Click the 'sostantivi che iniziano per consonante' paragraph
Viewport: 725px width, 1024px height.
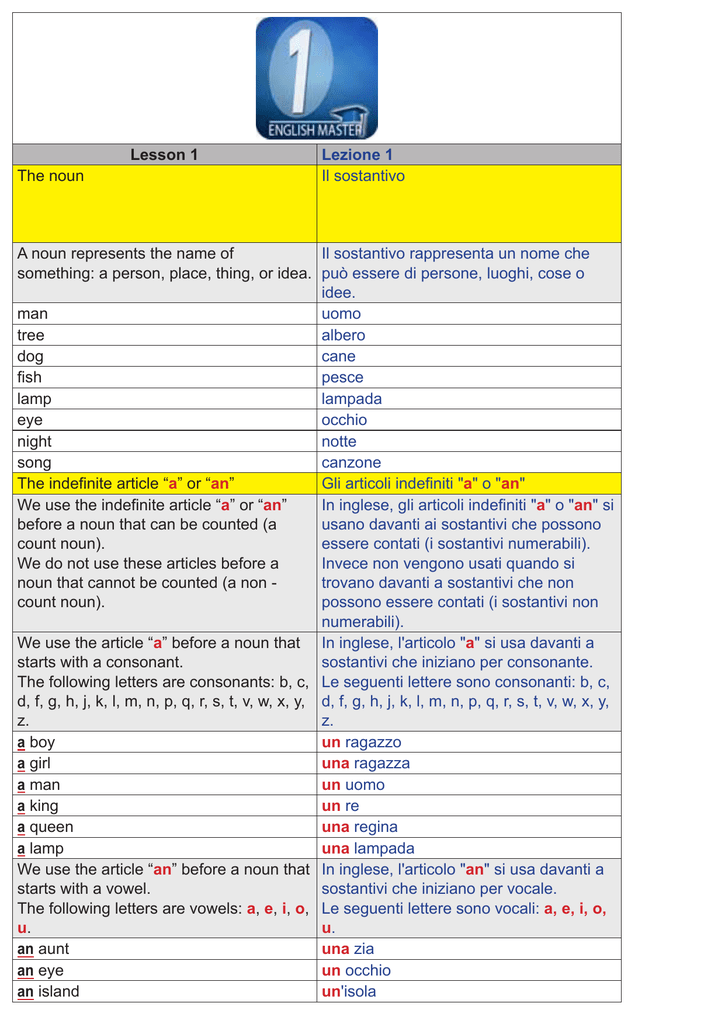point(469,682)
